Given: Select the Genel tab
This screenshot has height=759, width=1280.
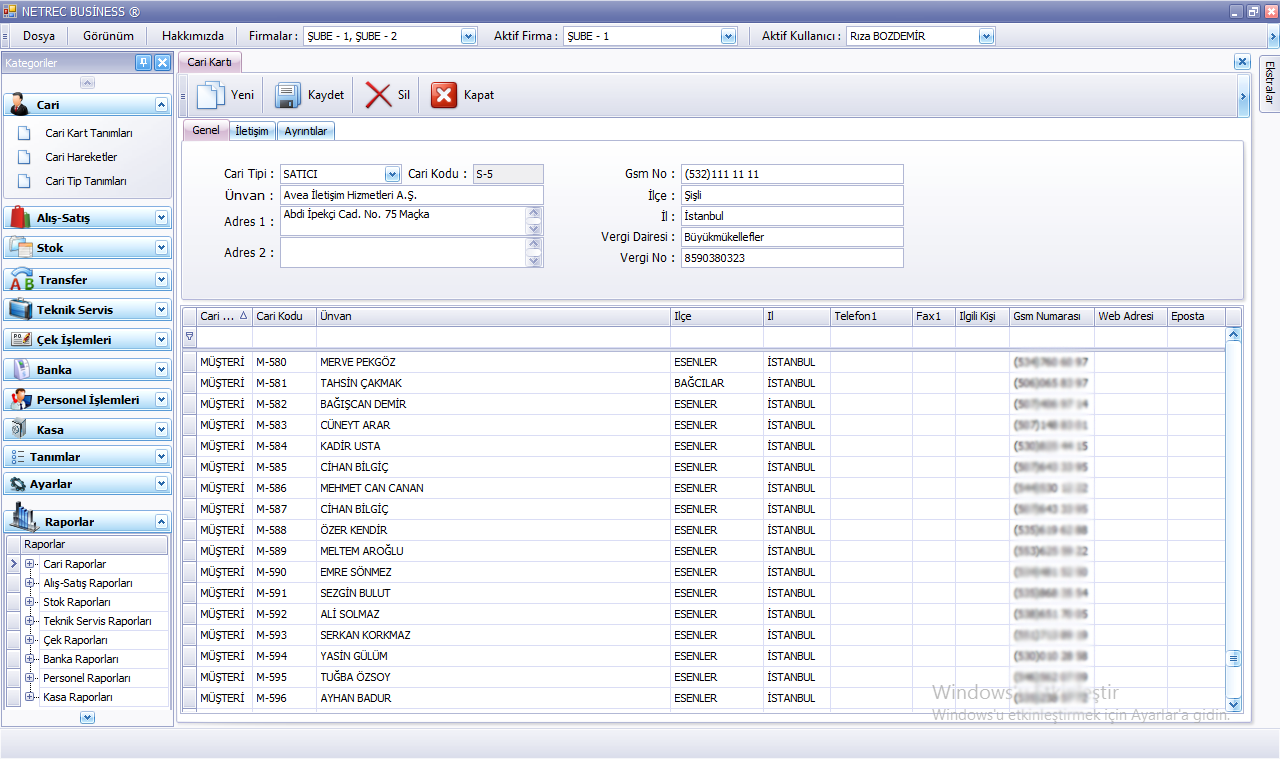Looking at the screenshot, I should pyautogui.click(x=206, y=130).
